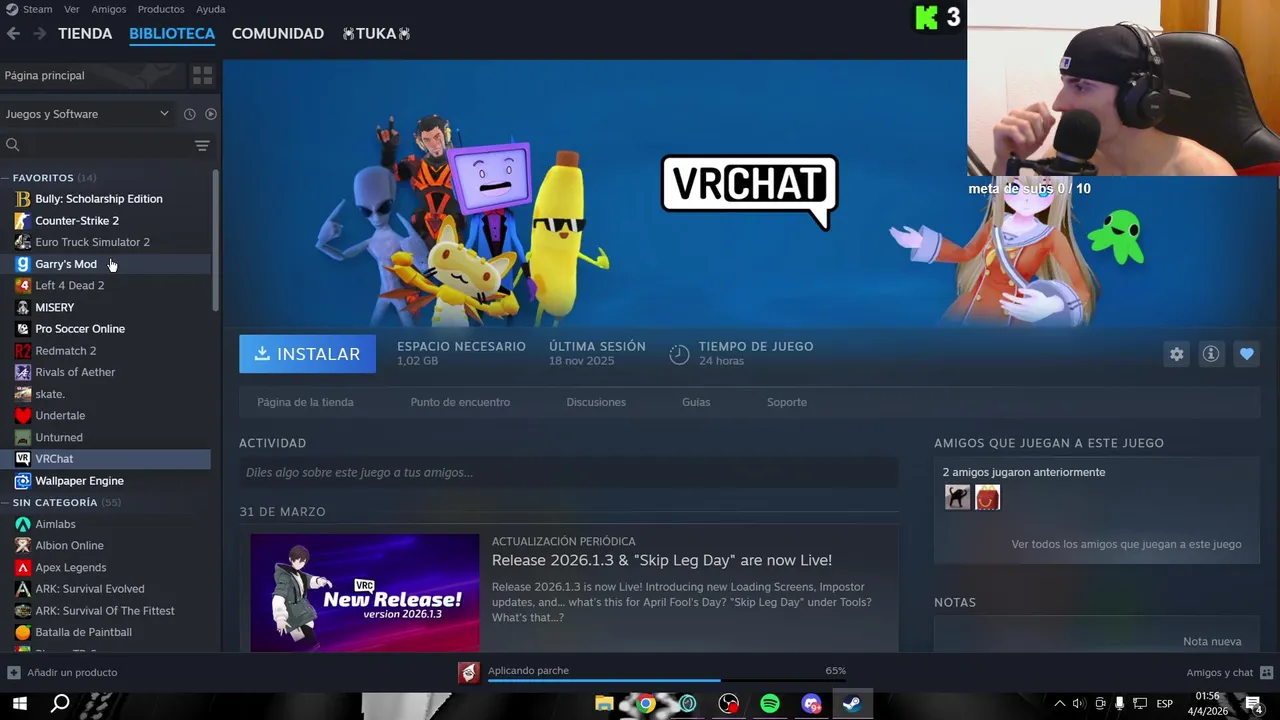Open the Soporte link
This screenshot has width=1280, height=720.
coord(787,402)
